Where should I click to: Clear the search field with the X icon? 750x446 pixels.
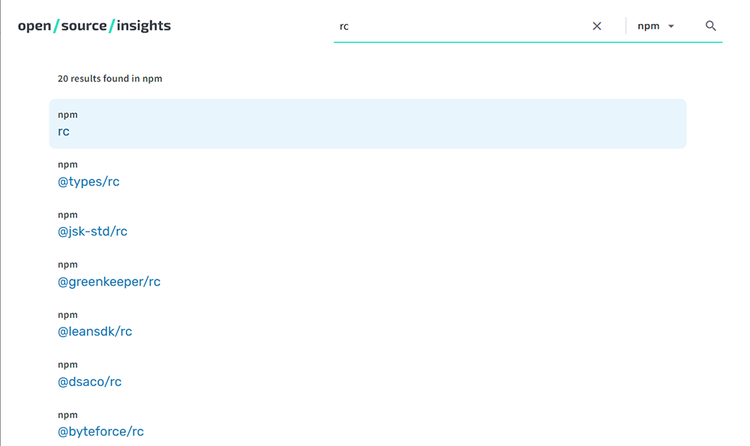[x=596, y=26]
